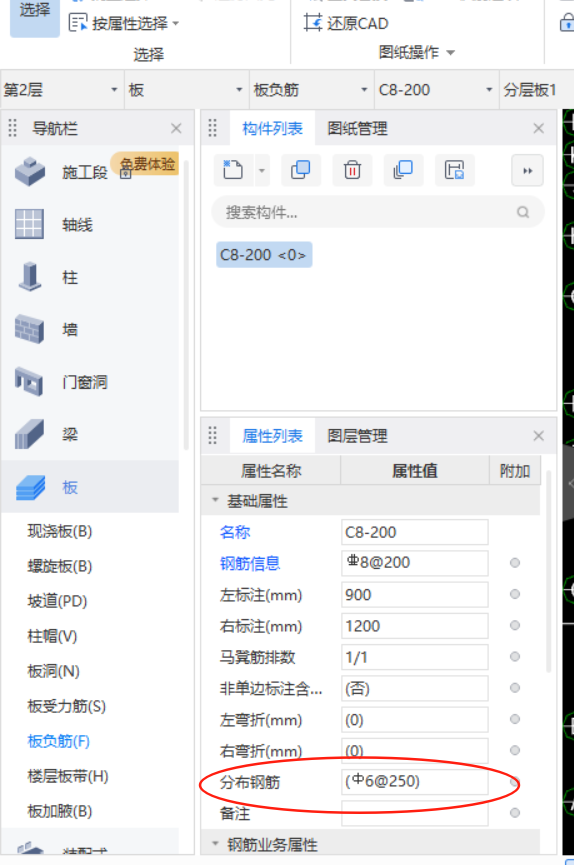
Task: Select 螺旋板(B) in tree
Action: [x=60, y=566]
